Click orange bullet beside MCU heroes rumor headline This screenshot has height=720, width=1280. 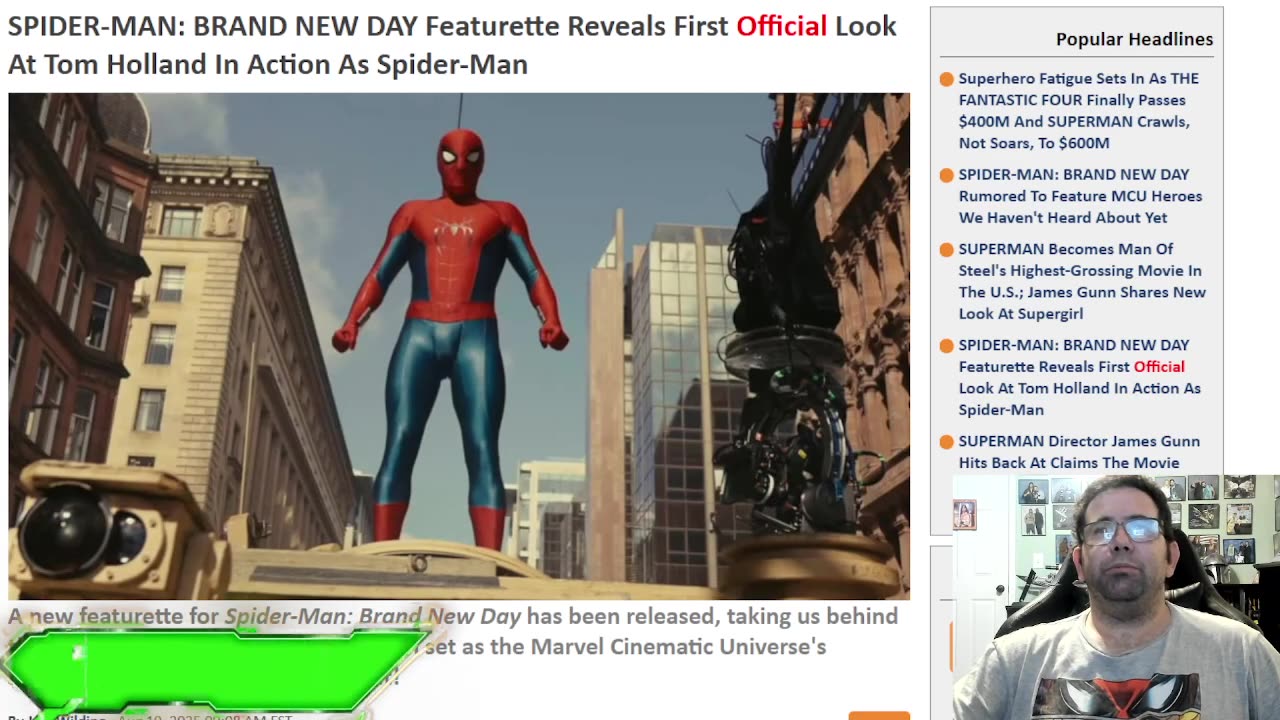pyautogui.click(x=946, y=175)
